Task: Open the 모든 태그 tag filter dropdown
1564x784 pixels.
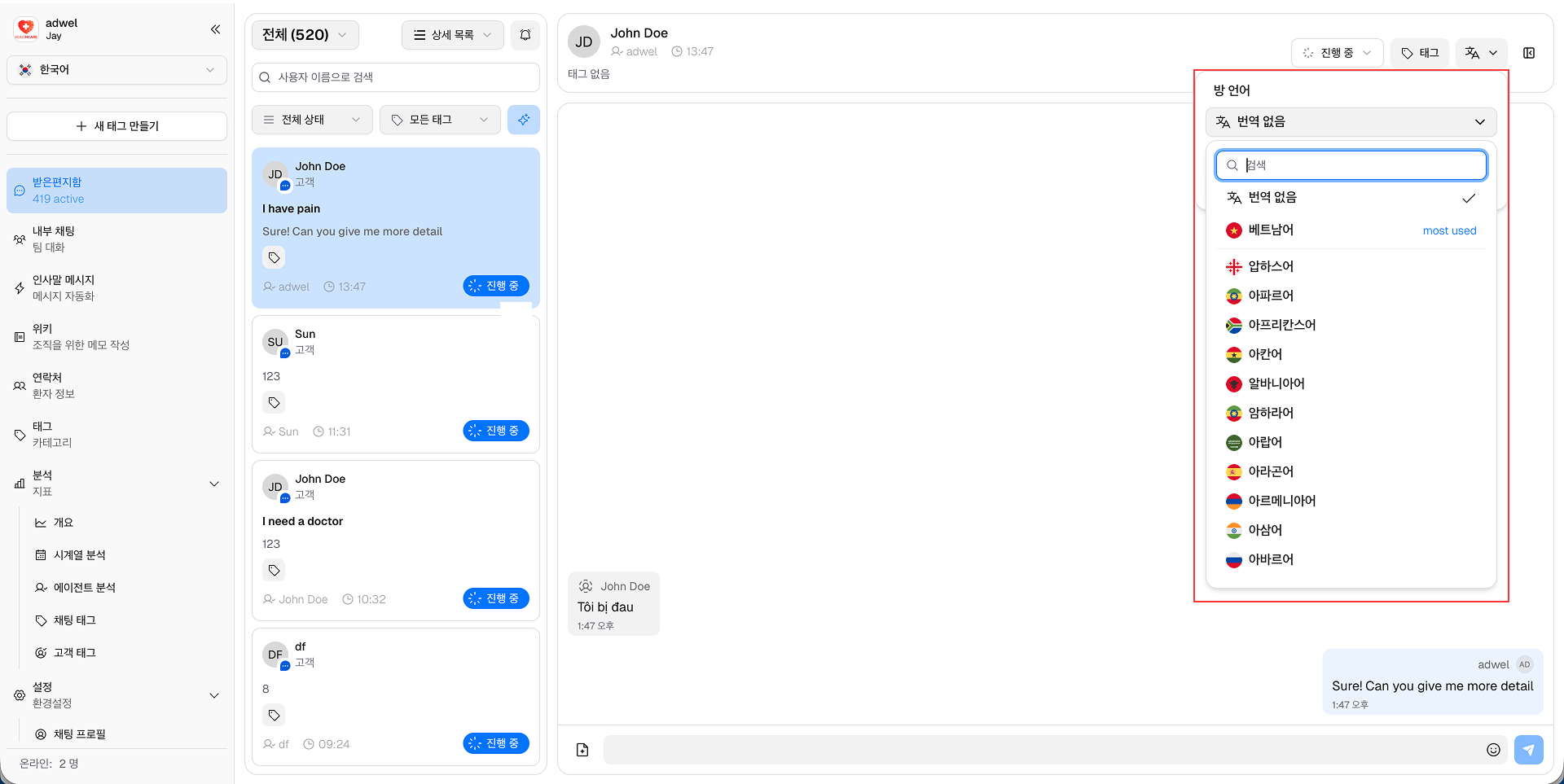Action: 439,120
